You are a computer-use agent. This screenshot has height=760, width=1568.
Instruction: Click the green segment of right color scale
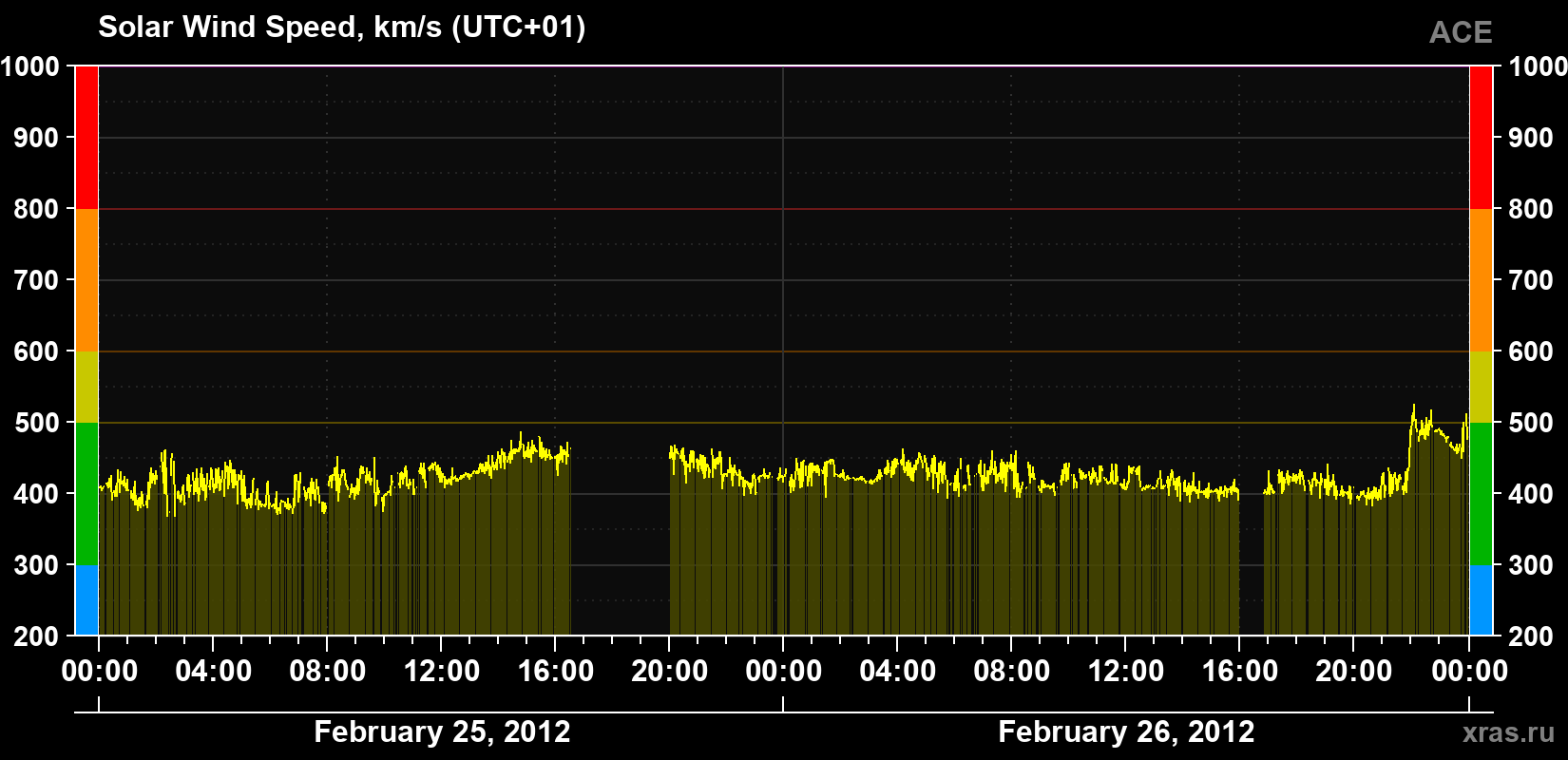coord(1481,494)
